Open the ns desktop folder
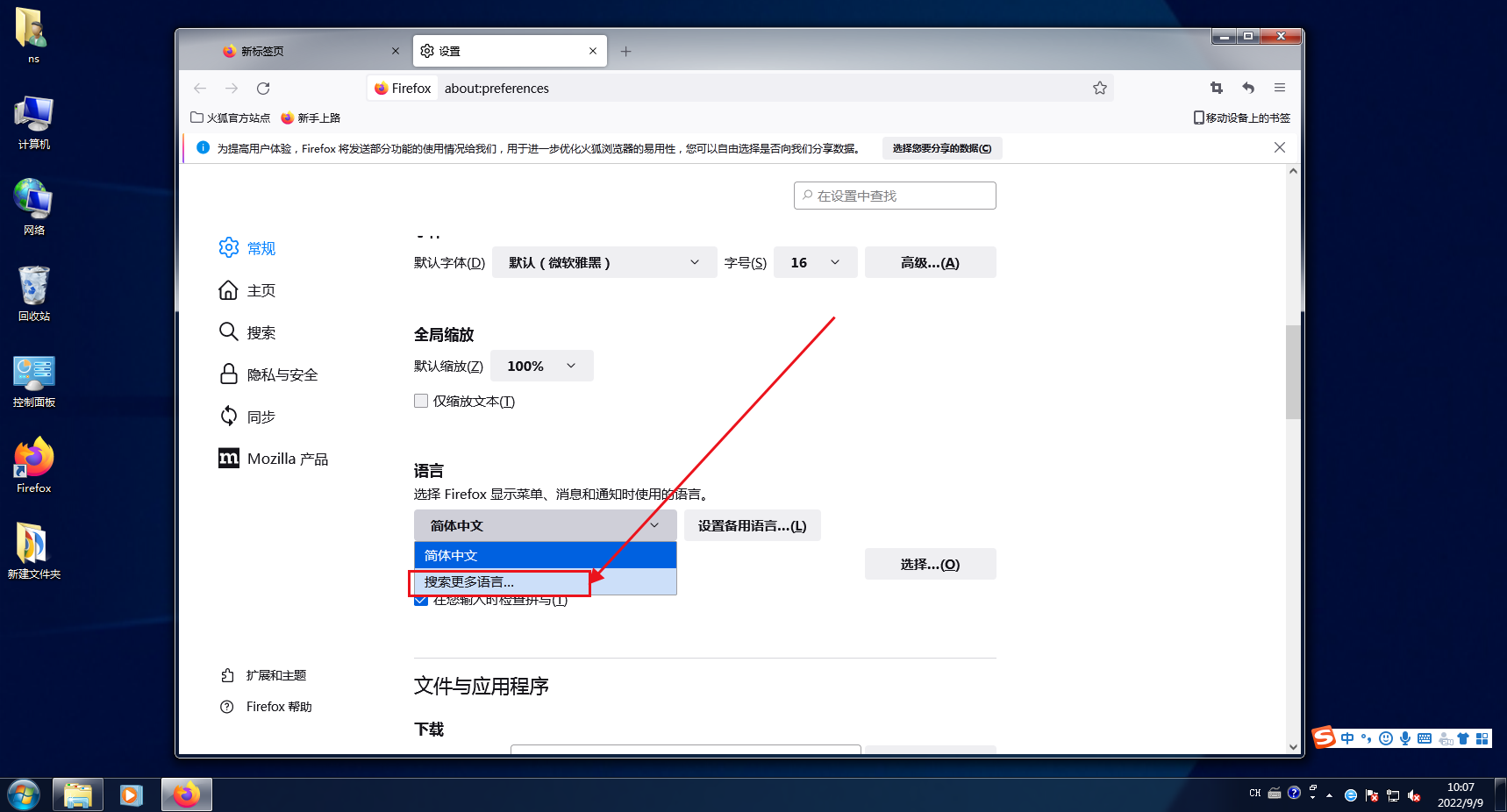The width and height of the screenshot is (1507, 812). click(x=33, y=35)
